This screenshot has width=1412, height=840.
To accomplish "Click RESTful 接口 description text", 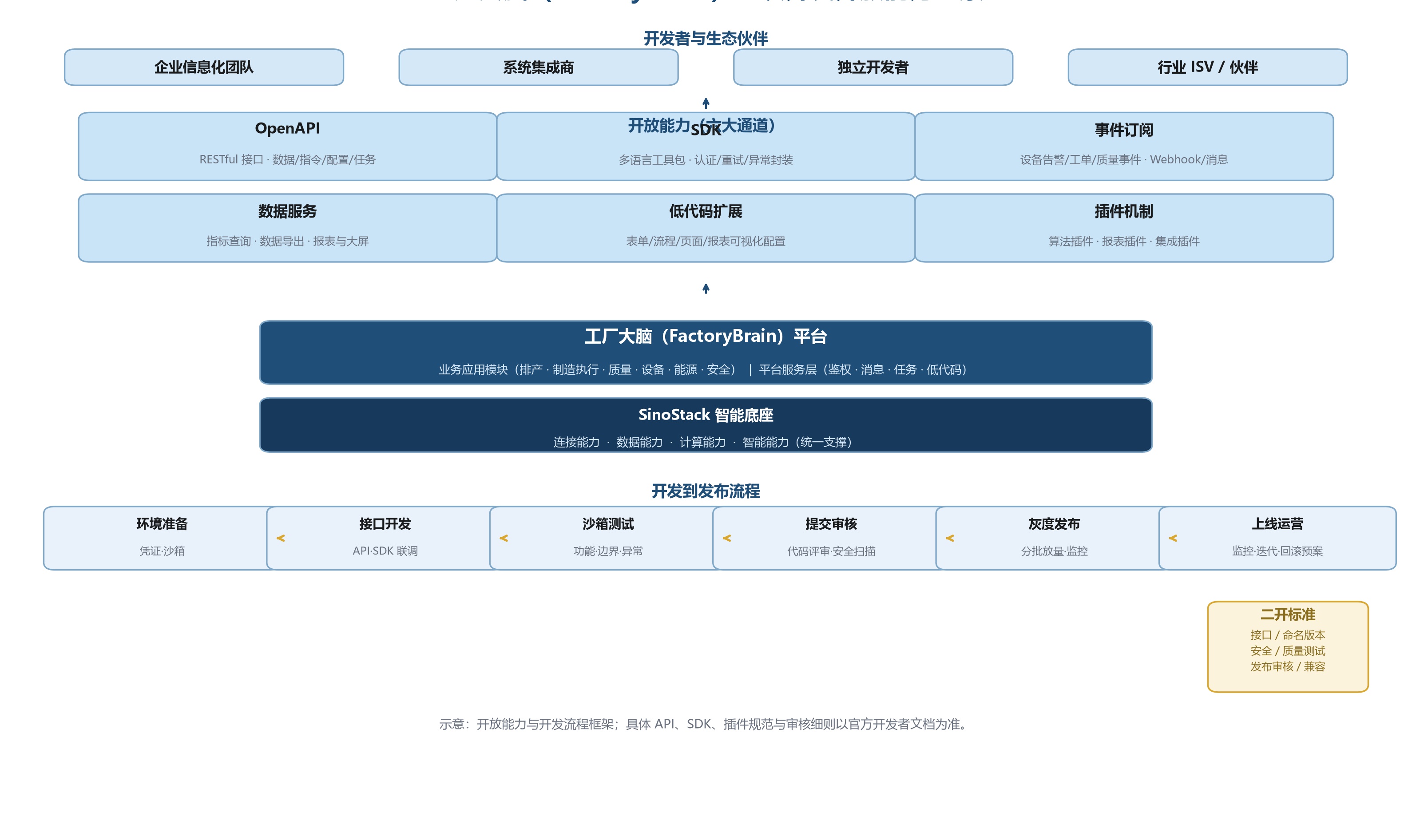I will point(287,160).
